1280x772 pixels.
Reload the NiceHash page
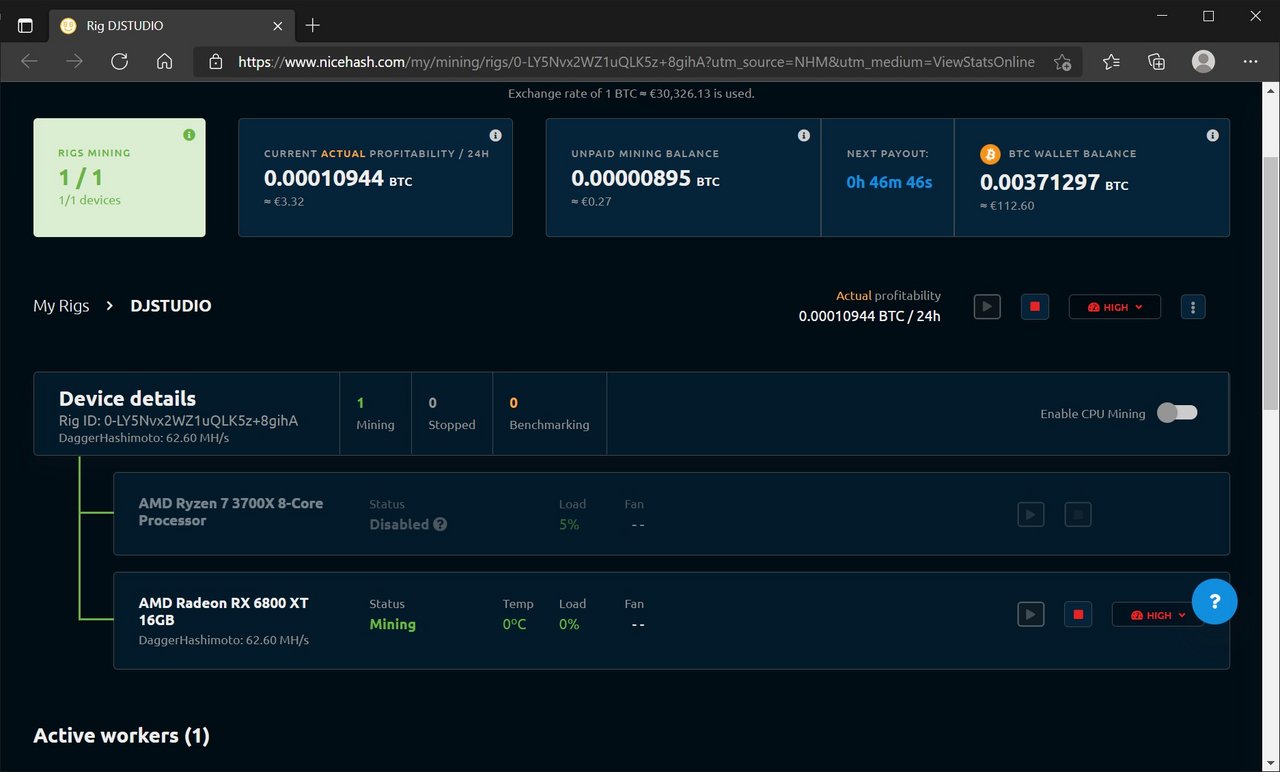(x=120, y=62)
